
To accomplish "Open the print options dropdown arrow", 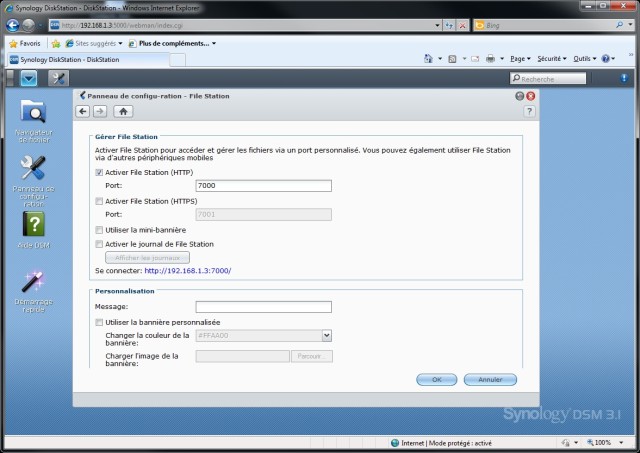I will [502, 59].
